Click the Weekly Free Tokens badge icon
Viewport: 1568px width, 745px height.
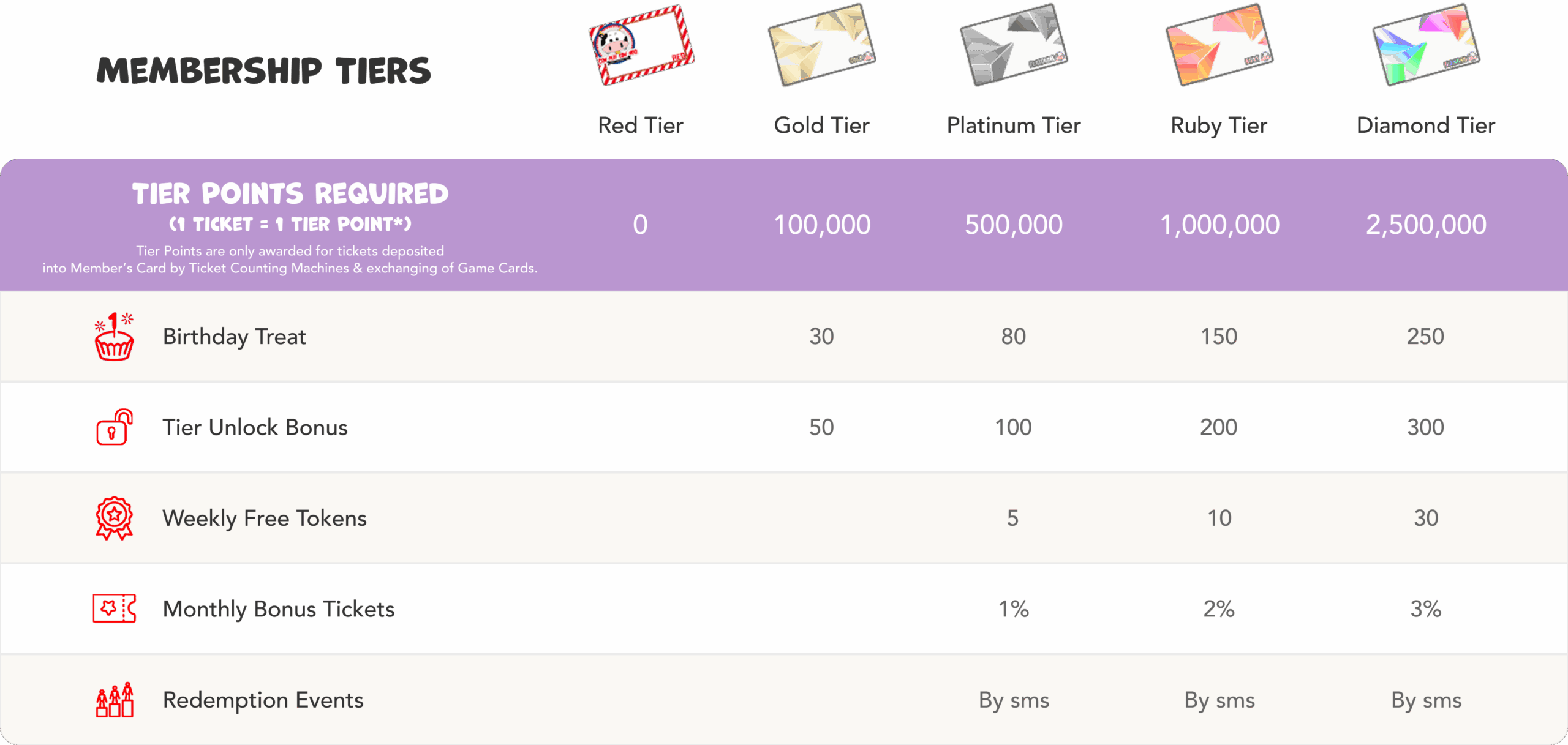pyautogui.click(x=114, y=518)
